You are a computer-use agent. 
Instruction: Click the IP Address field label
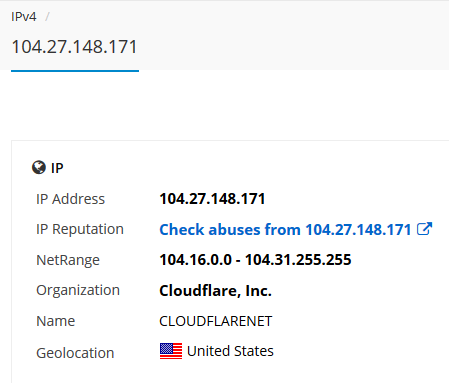pos(70,199)
